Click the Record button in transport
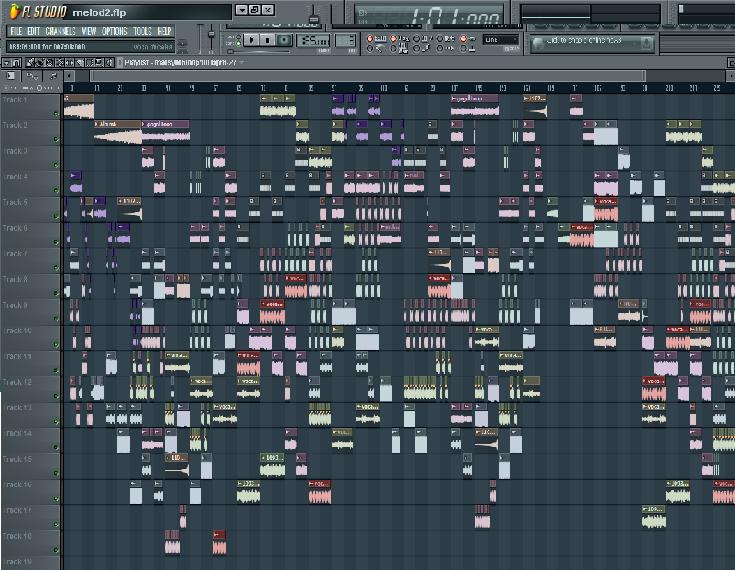The width and height of the screenshot is (735, 570). pos(285,40)
